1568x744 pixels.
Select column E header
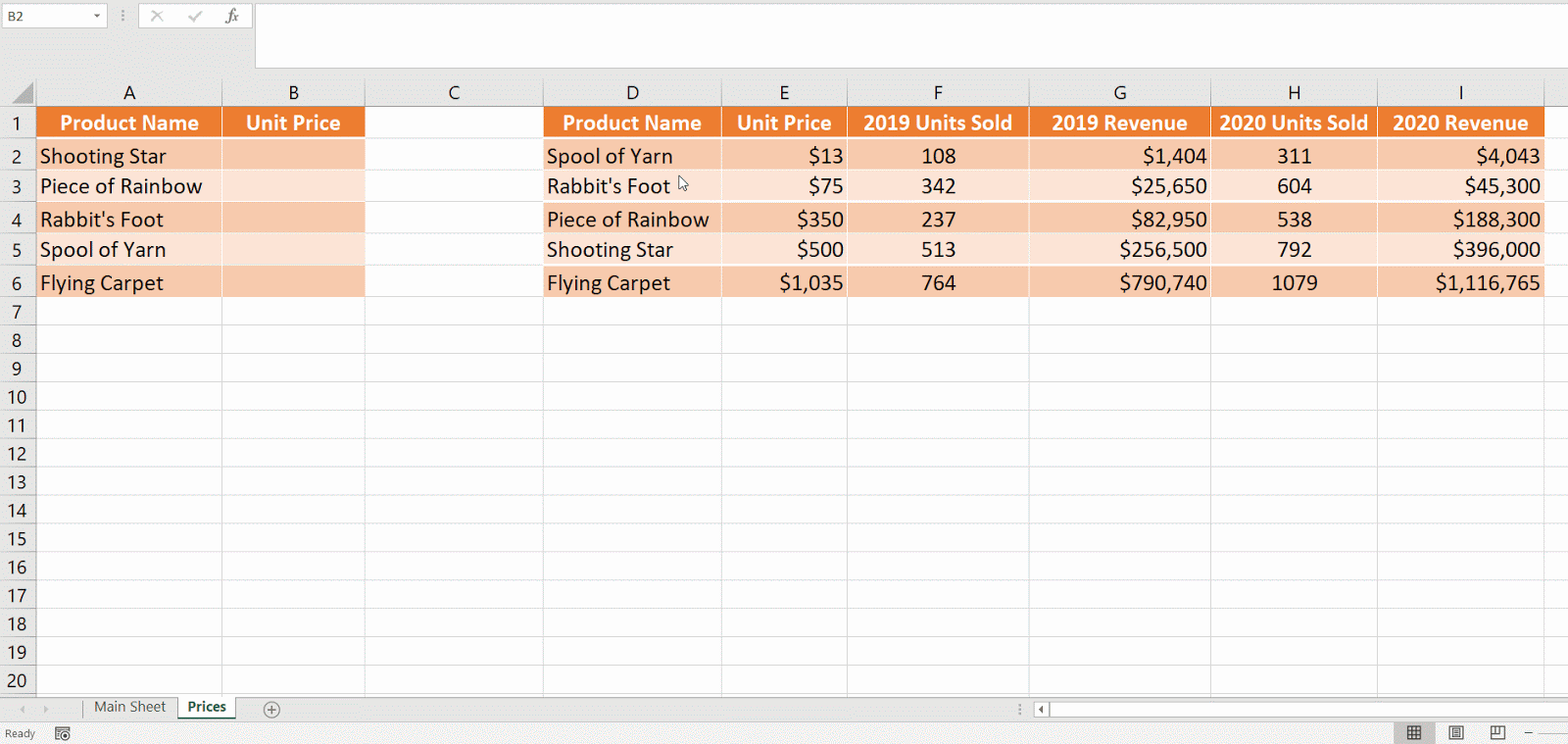[x=784, y=92]
